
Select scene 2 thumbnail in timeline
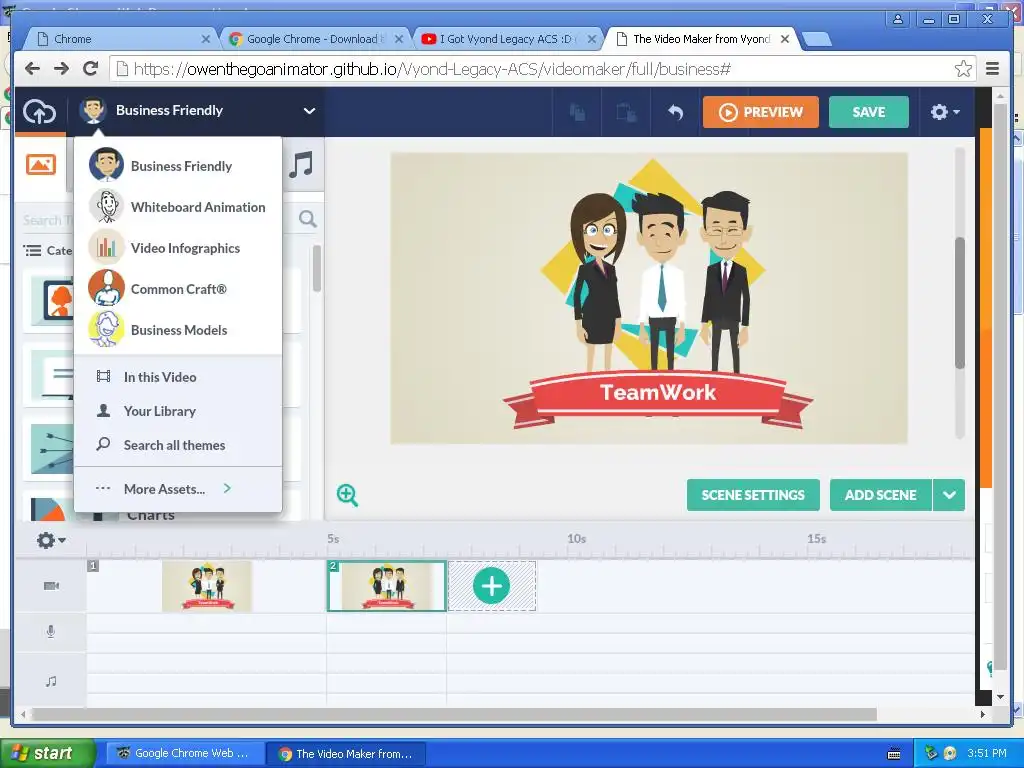pos(387,586)
